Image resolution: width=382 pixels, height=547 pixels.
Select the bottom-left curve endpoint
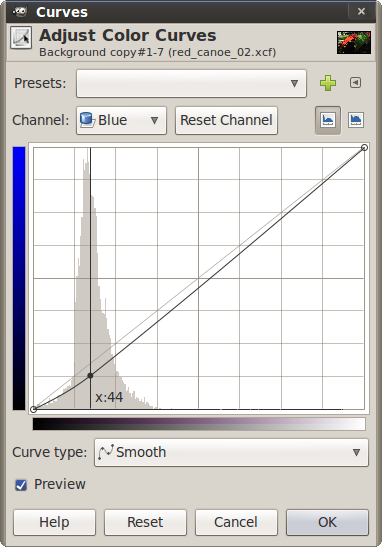(33, 409)
